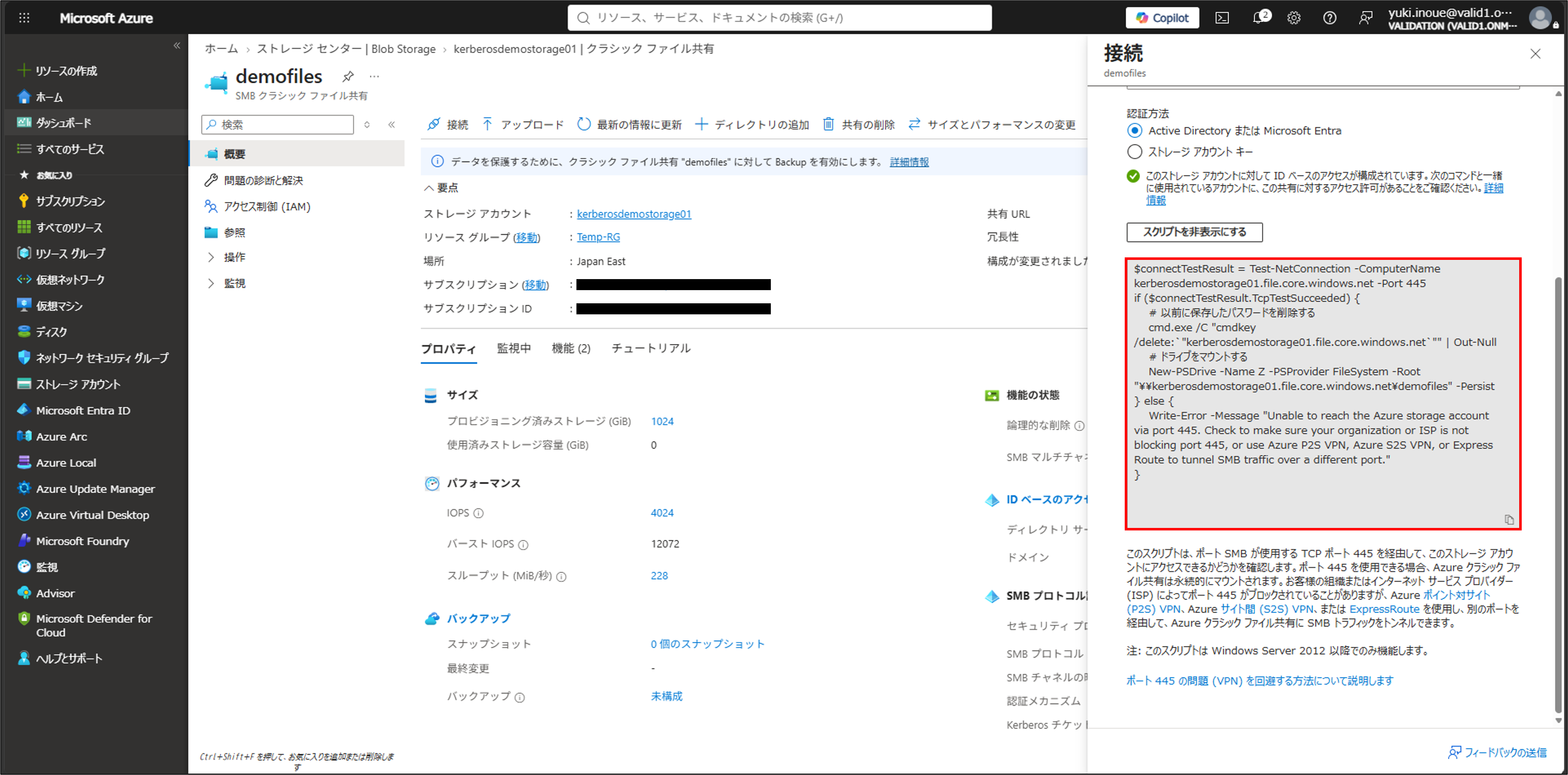Click the IOPS info icon
Screen dimensions: 1568x775
point(479,513)
